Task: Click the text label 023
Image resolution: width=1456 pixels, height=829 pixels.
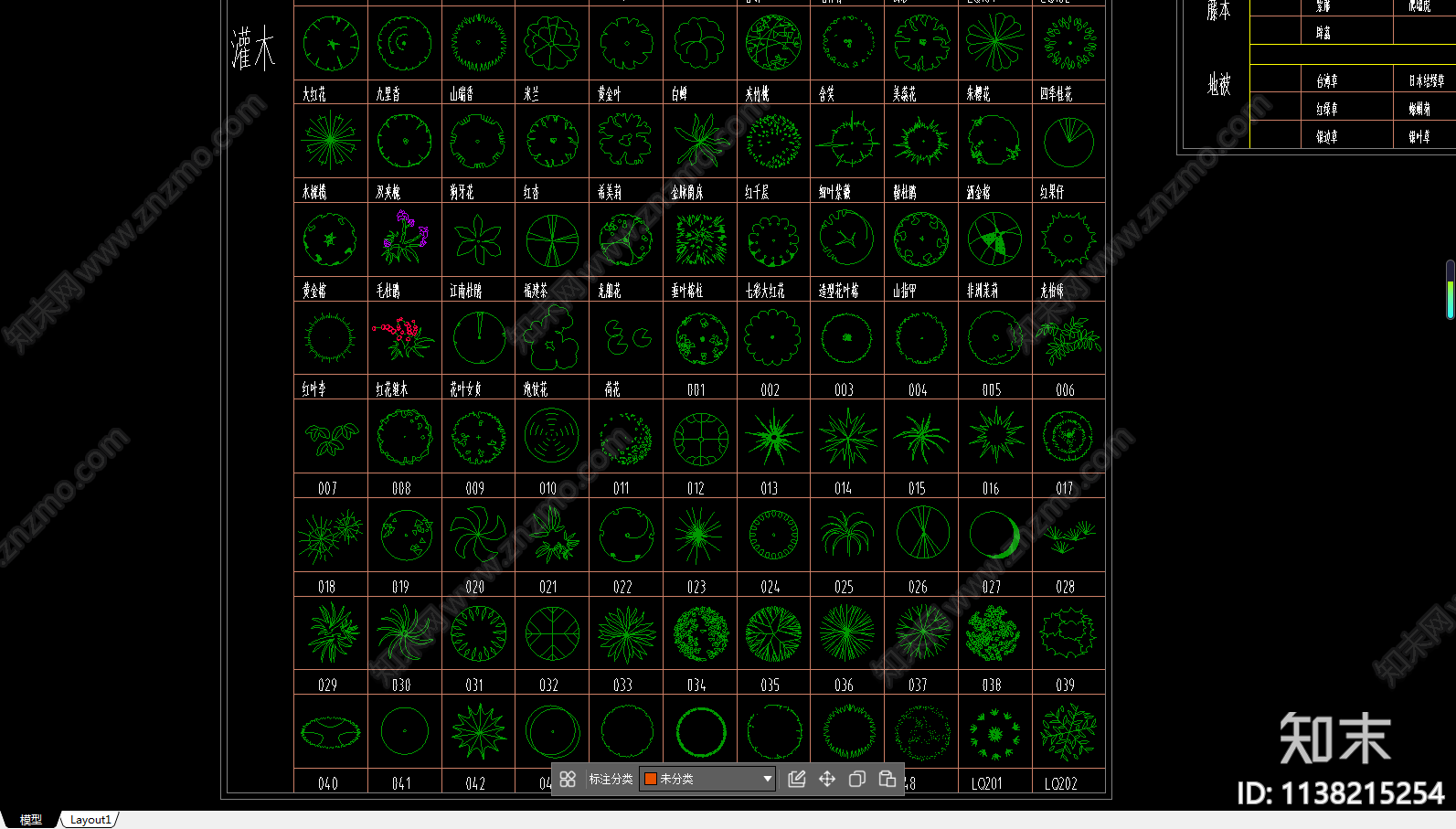Action: (x=696, y=587)
